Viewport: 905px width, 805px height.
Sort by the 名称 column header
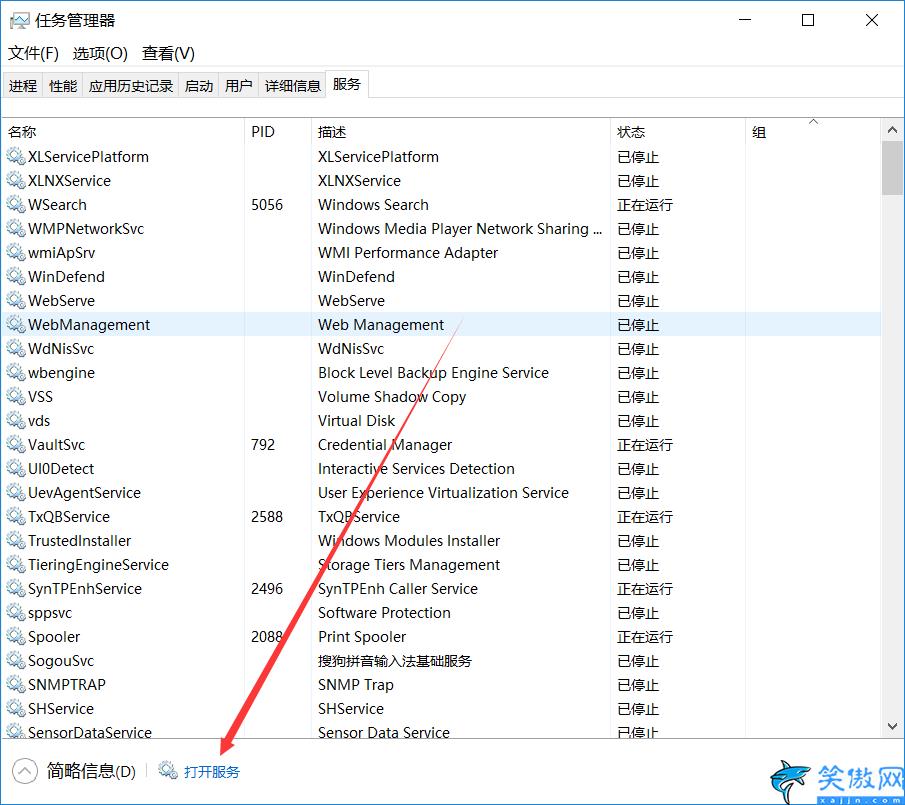[123, 132]
